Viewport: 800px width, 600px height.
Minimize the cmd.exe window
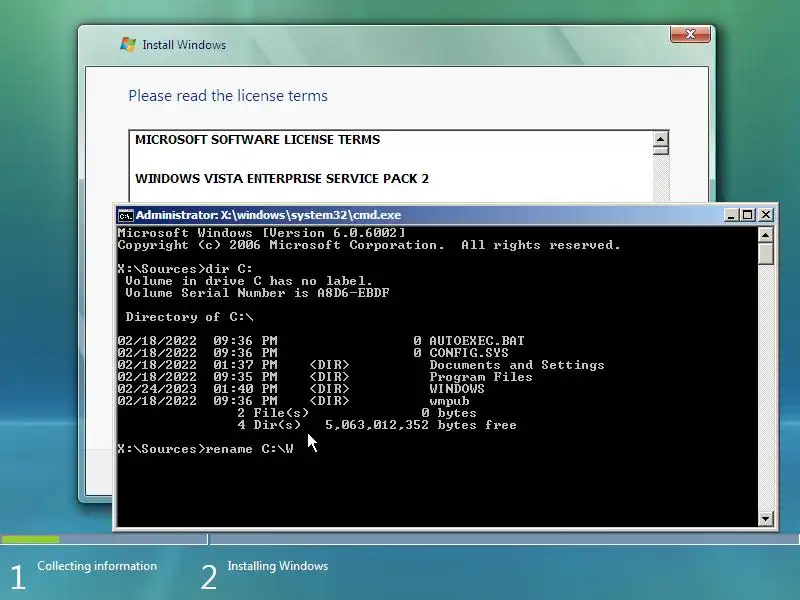pos(731,215)
